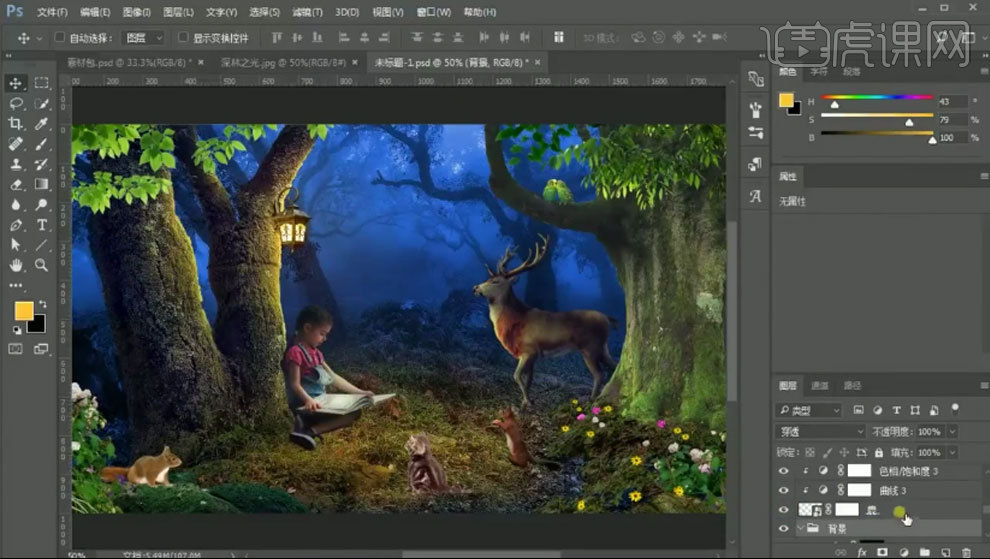Viewport: 990px width, 559px height.
Task: Select the History Brush tool
Action: point(42,164)
